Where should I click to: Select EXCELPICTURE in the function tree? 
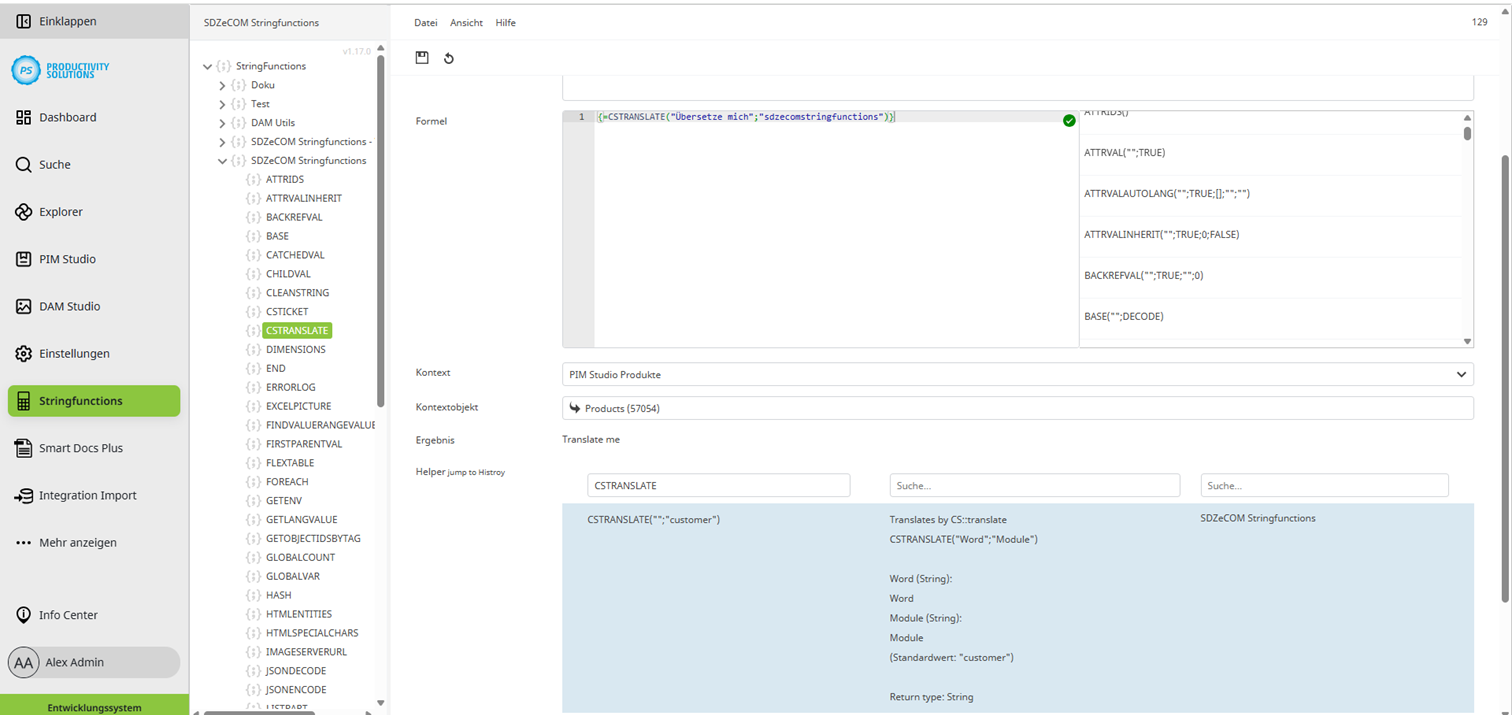tap(298, 406)
